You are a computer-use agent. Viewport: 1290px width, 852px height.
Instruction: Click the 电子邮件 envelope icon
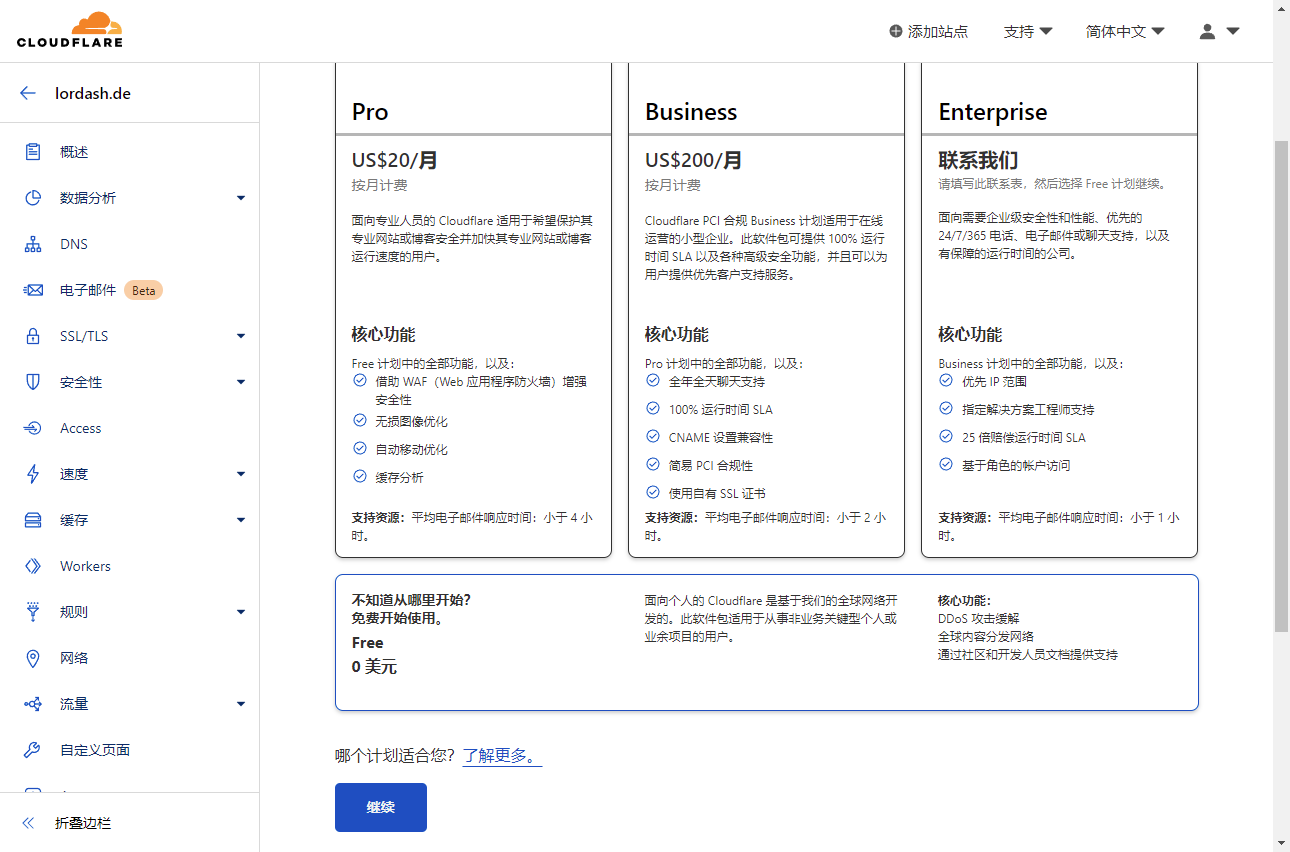[33, 290]
